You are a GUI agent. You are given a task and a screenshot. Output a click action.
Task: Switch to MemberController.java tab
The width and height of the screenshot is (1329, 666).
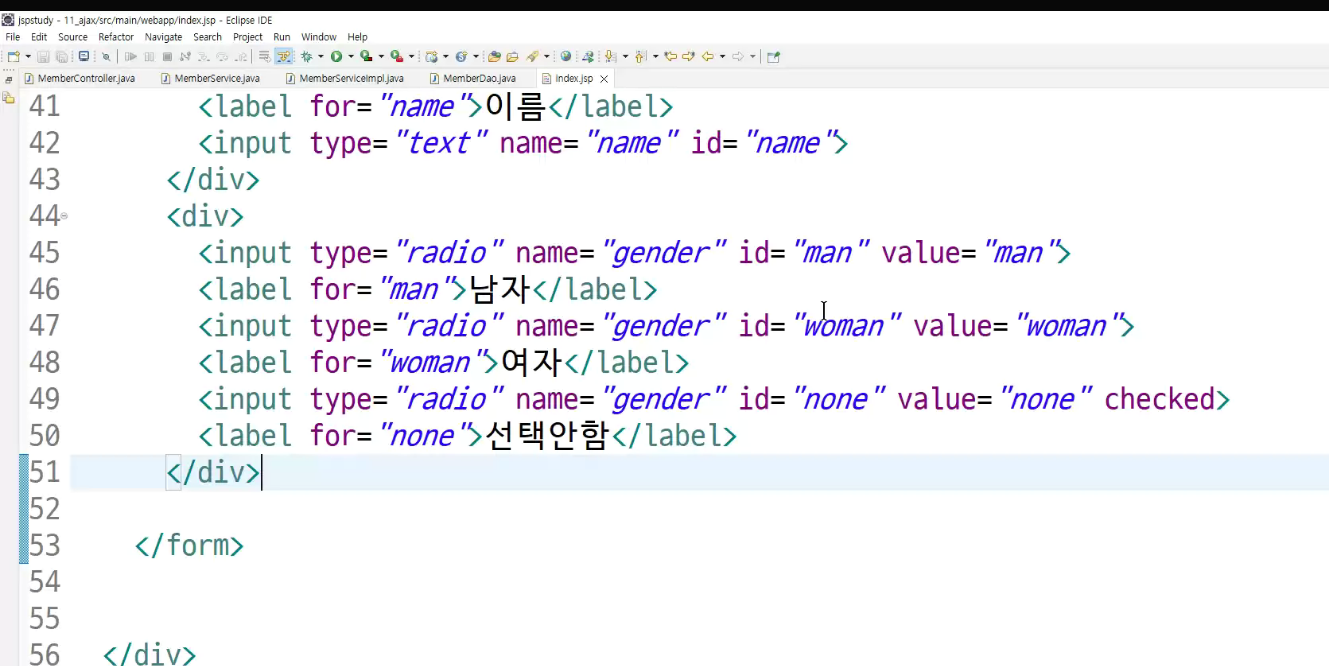(79, 78)
